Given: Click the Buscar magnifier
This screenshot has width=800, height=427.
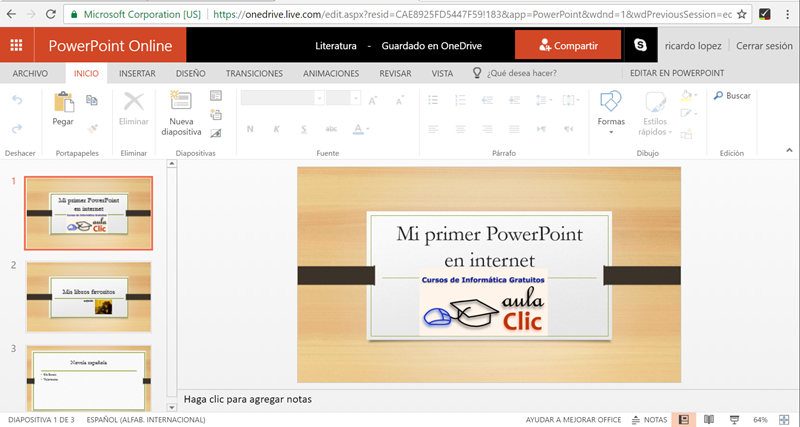Looking at the screenshot, I should [718, 95].
